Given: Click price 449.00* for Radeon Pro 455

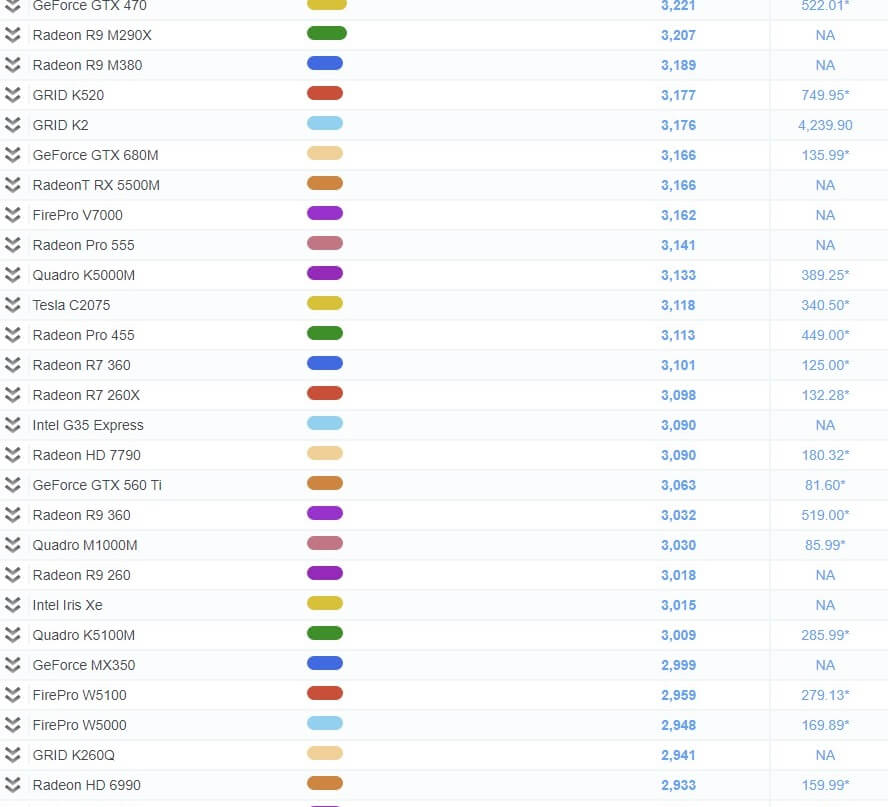Looking at the screenshot, I should tap(825, 335).
